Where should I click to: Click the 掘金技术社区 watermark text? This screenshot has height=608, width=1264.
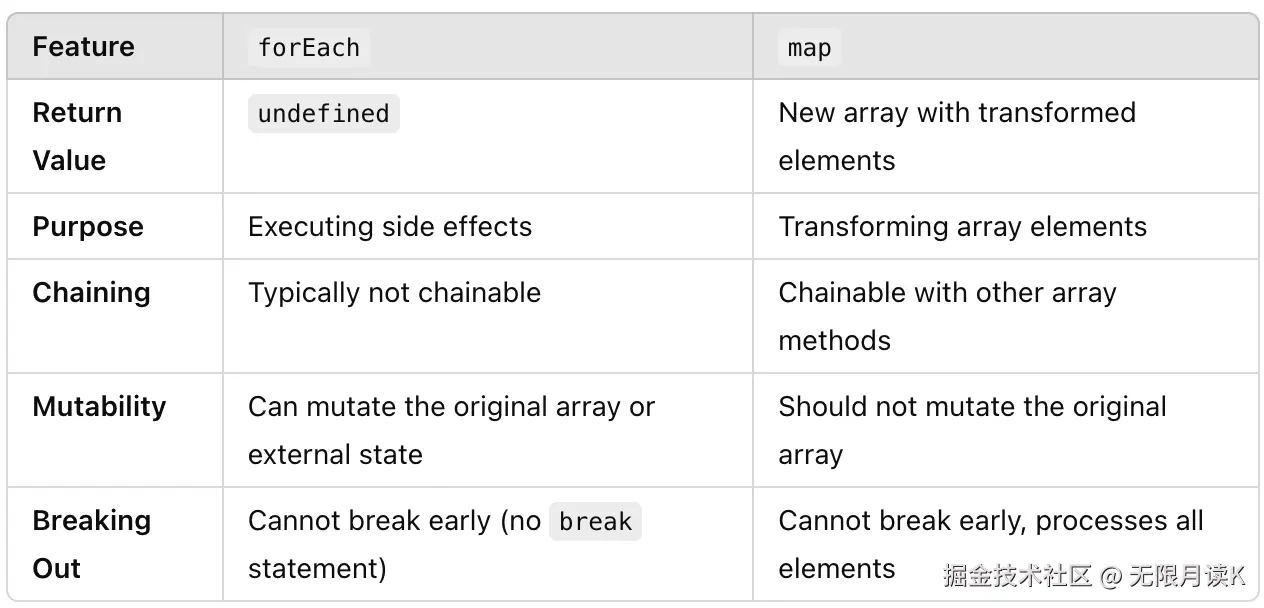(x=1016, y=576)
